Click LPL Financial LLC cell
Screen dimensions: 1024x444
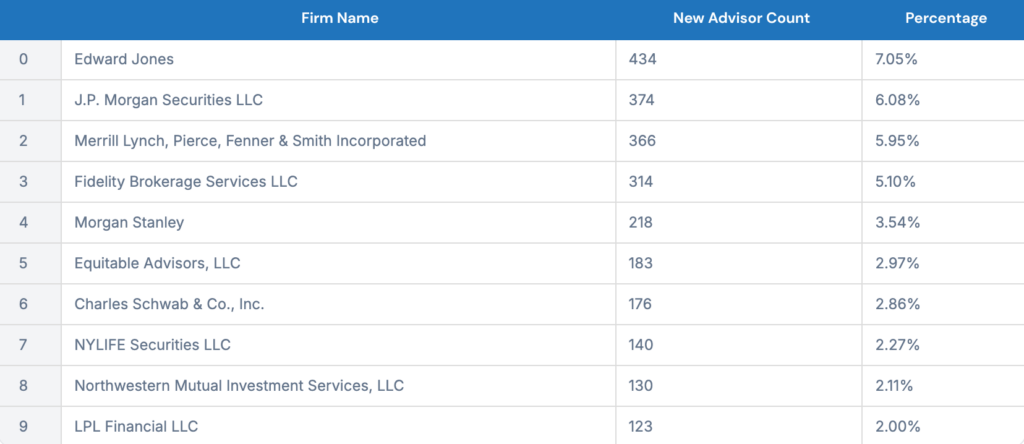click(x=338, y=426)
